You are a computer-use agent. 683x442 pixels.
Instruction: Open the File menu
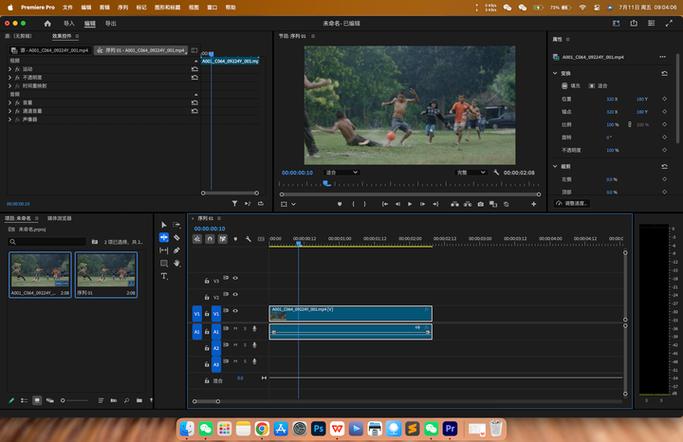click(68, 7)
